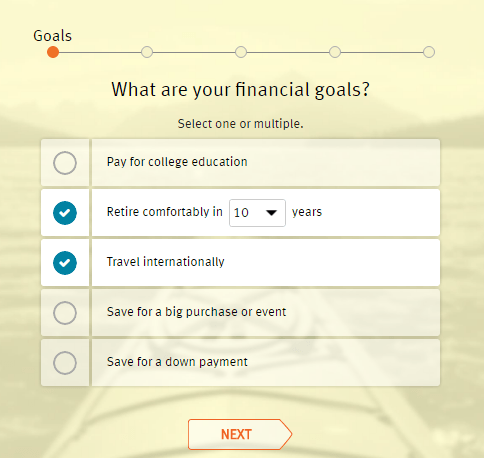Viewport: 484px width, 458px height.
Task: Click the Retire comfortably in label
Action: tap(164, 212)
